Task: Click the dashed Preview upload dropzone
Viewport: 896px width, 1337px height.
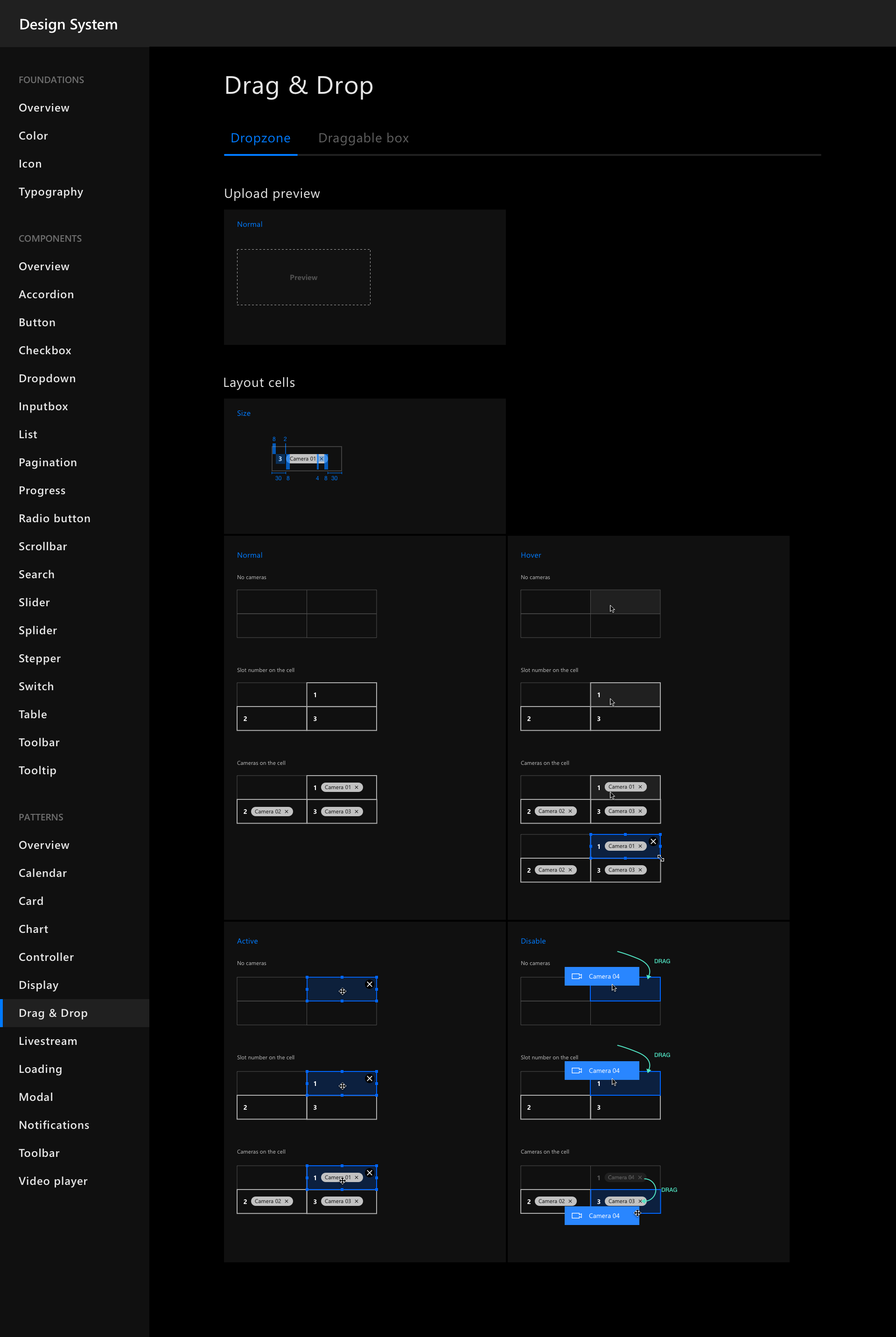Action: click(x=303, y=277)
